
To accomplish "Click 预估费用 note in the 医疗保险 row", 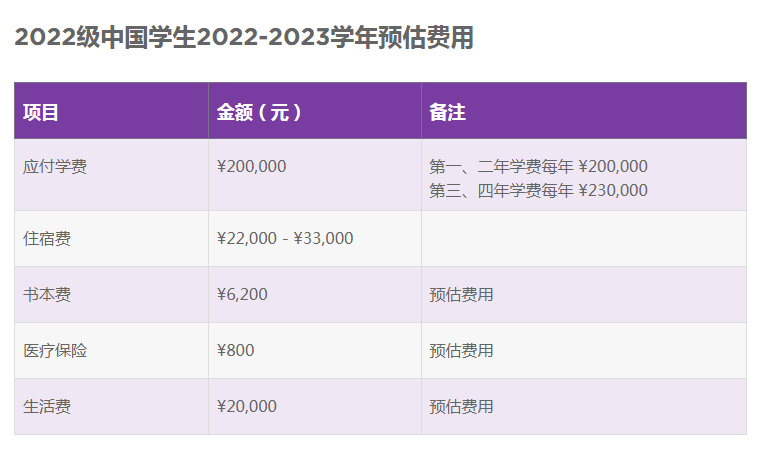I will (x=461, y=350).
